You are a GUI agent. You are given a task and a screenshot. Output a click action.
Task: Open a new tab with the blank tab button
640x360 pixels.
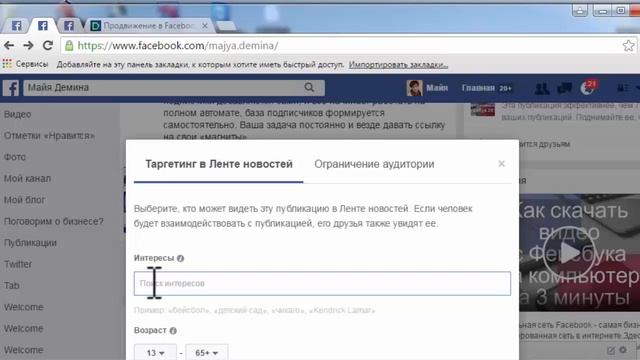click(x=226, y=26)
